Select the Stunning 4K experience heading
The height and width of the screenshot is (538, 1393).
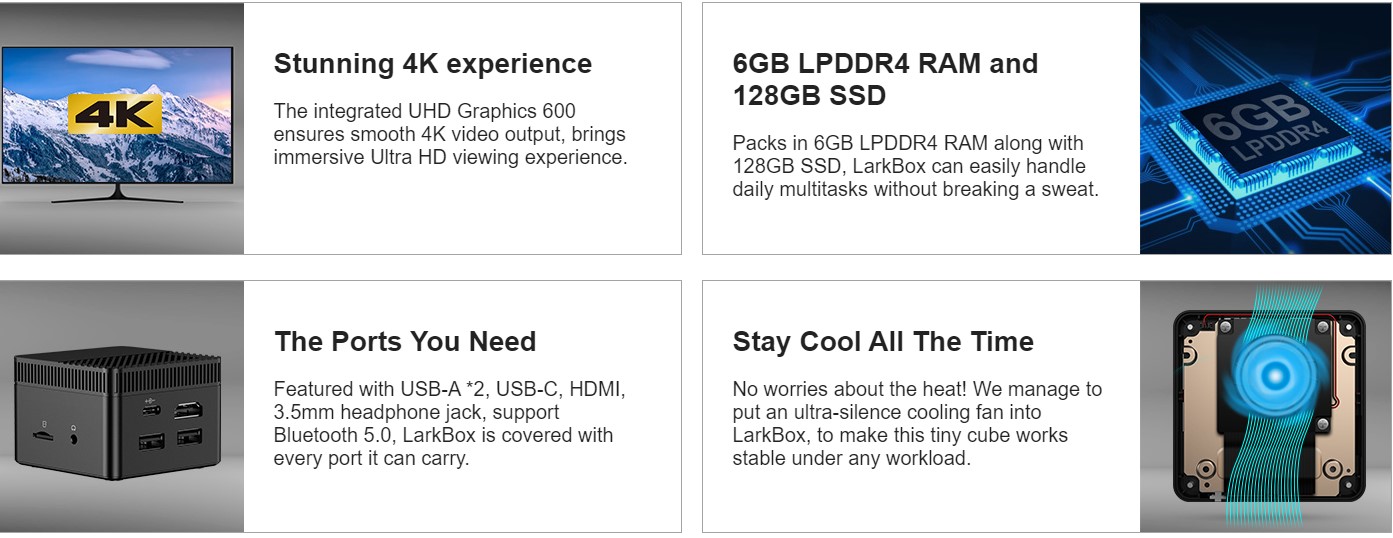point(433,64)
